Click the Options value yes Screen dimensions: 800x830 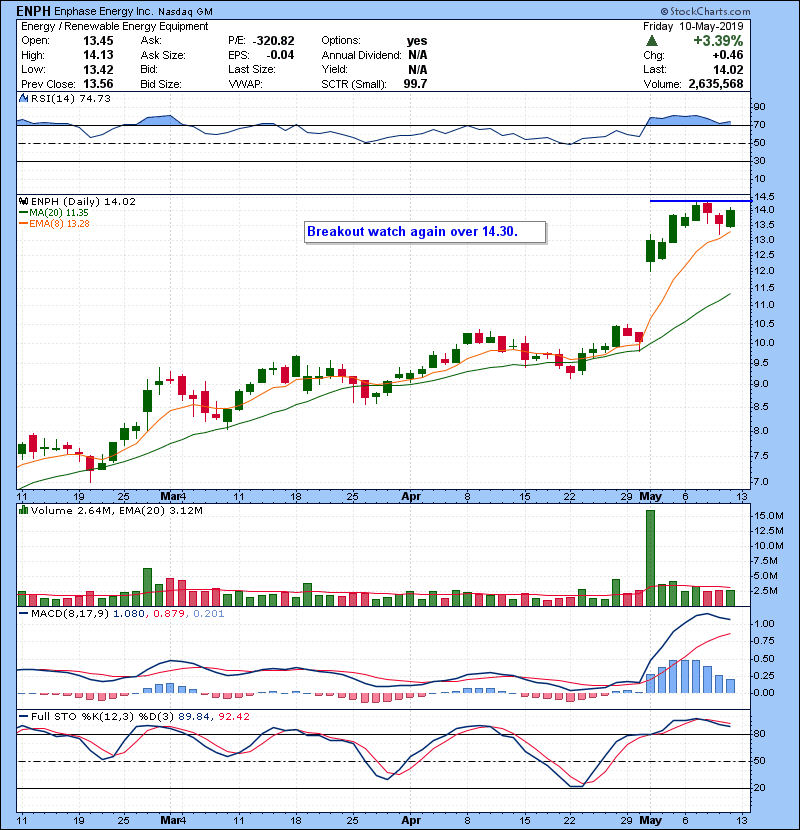[417, 41]
